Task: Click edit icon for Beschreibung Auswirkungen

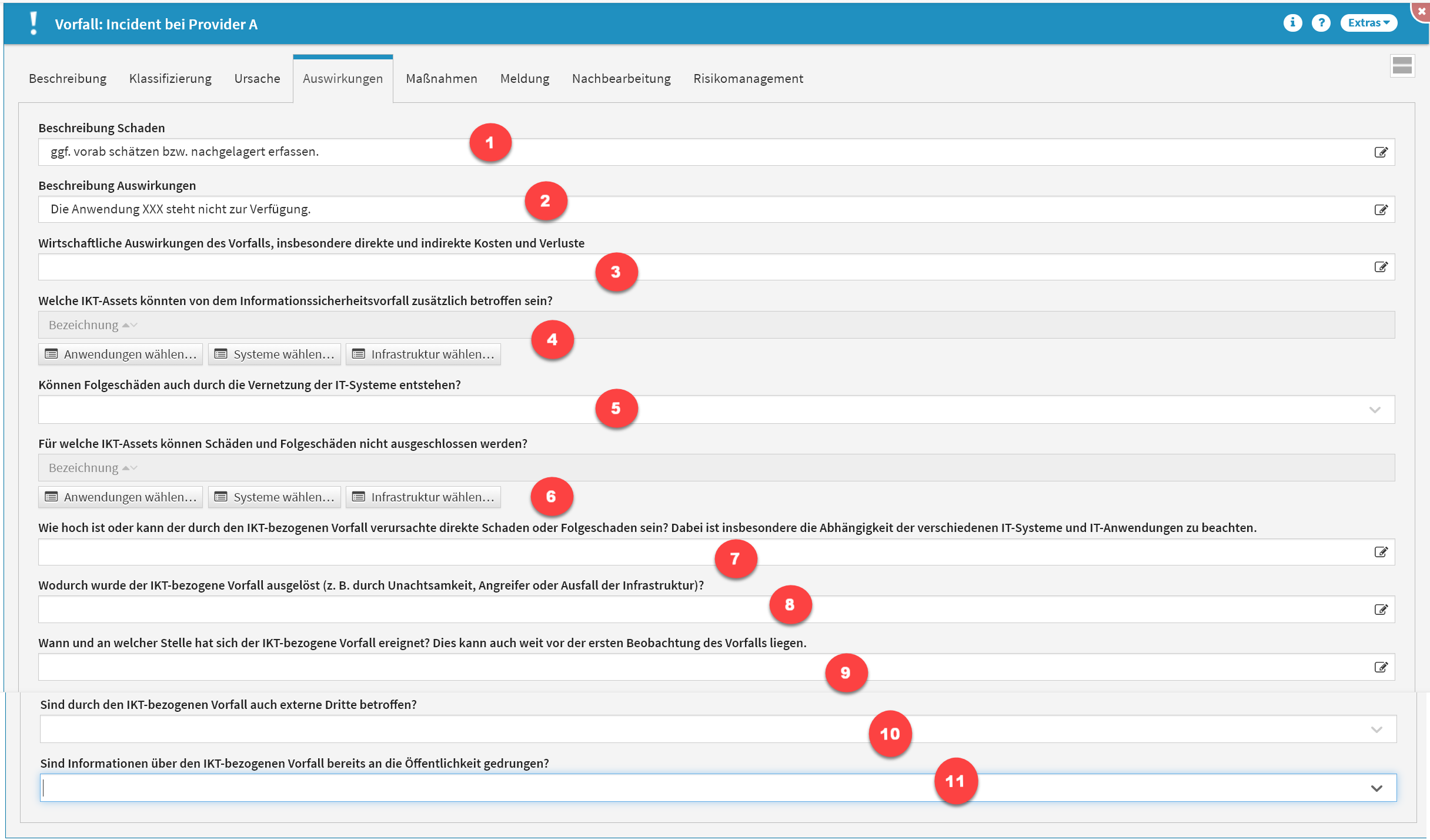Action: point(1381,210)
